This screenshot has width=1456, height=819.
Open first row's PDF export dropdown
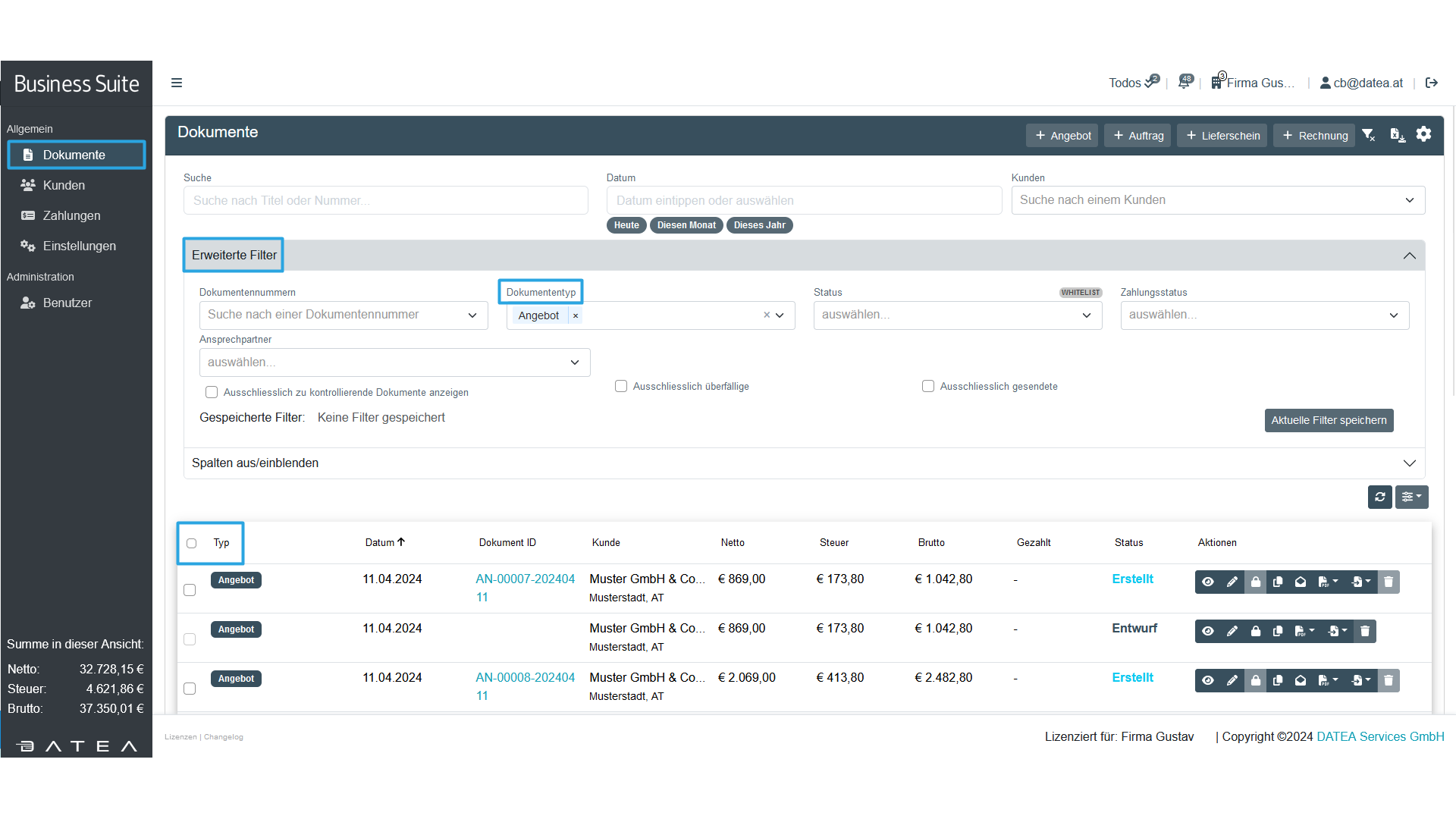(1328, 582)
